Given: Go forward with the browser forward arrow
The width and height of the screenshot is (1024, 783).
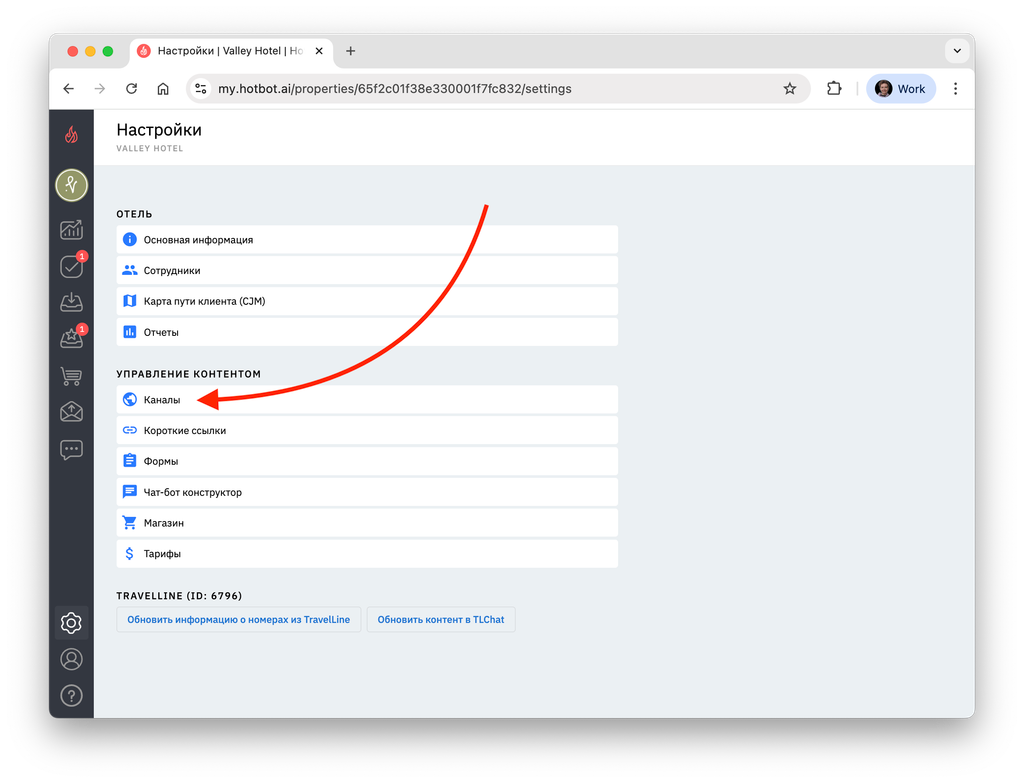Looking at the screenshot, I should click(x=99, y=89).
